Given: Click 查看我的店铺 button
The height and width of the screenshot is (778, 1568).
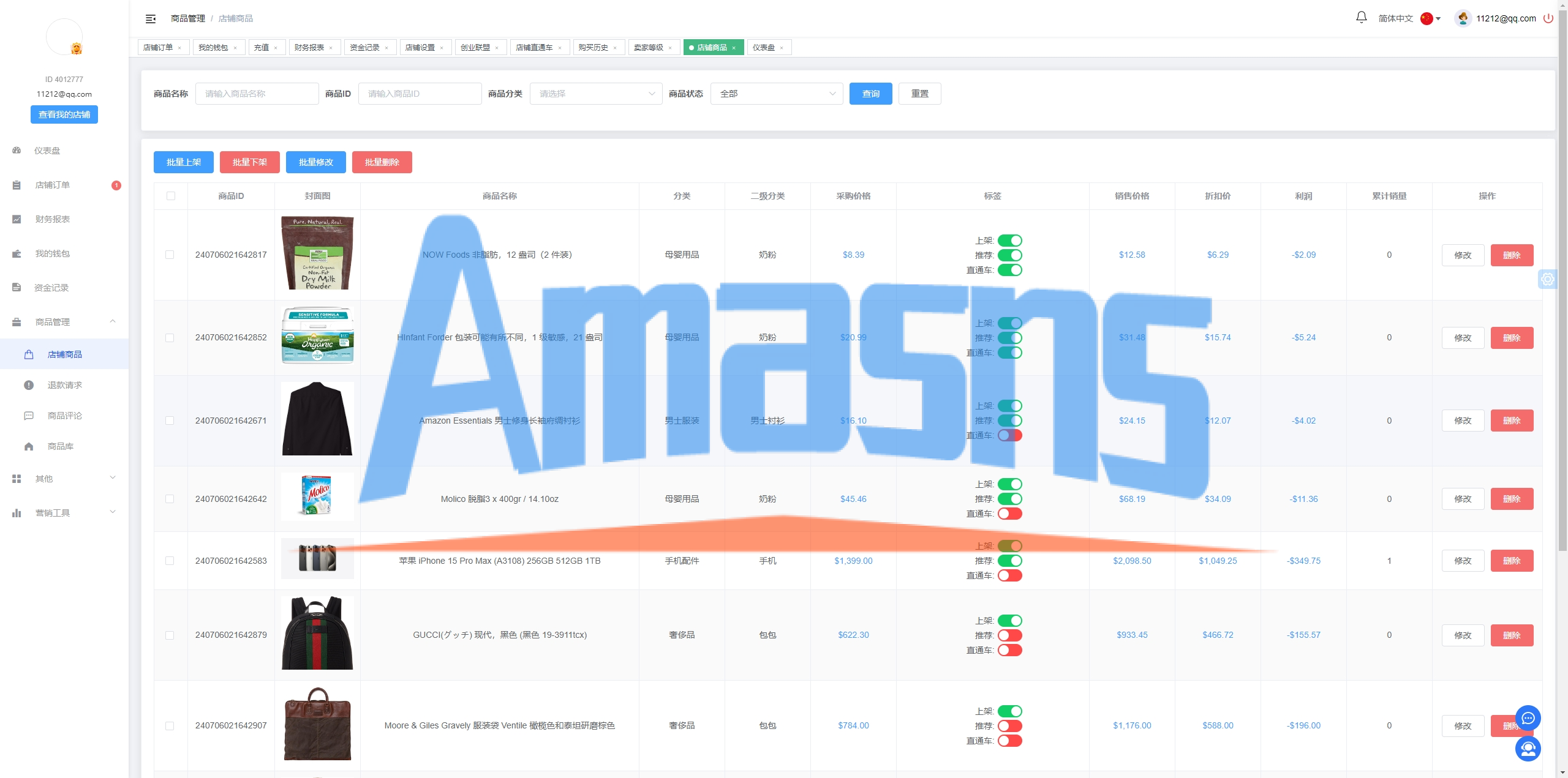Looking at the screenshot, I should (x=64, y=114).
